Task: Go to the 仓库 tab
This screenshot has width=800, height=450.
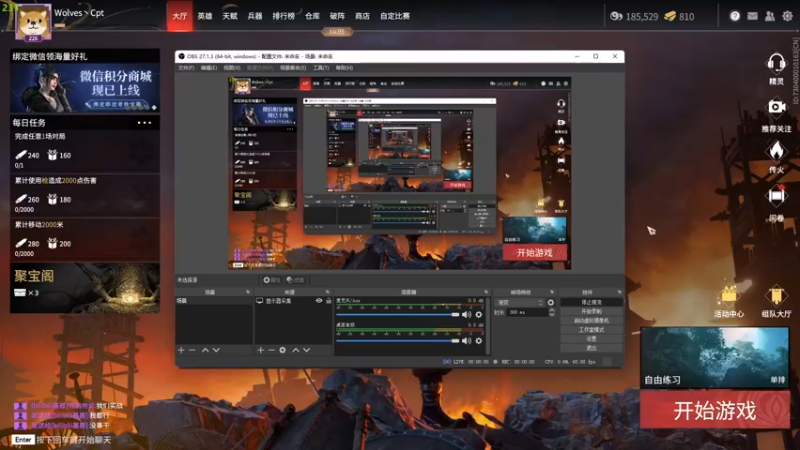Action: 312,16
